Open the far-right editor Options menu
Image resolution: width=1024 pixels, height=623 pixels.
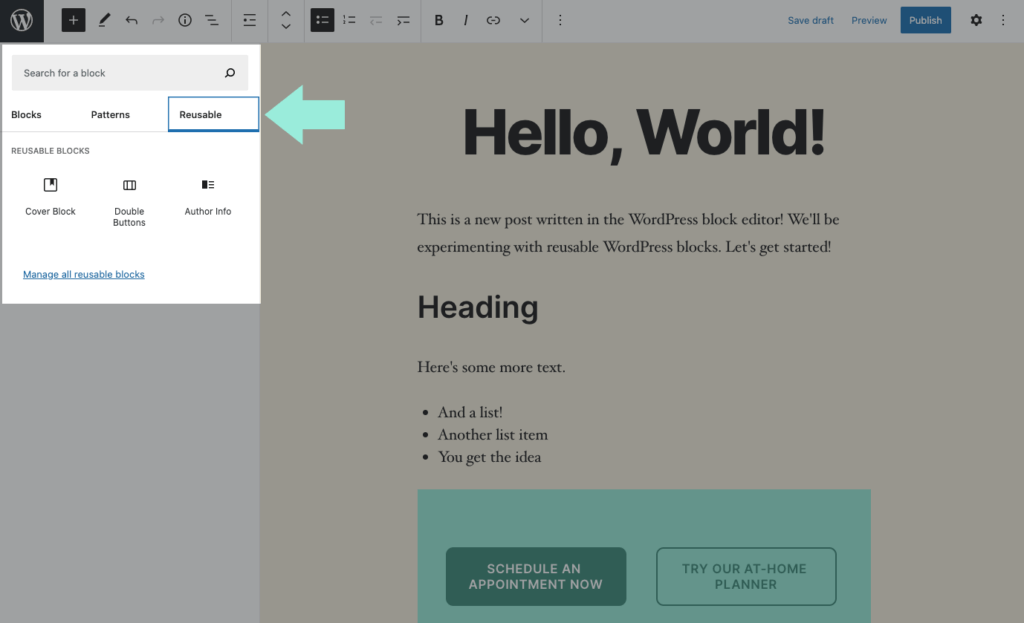[x=1003, y=20]
